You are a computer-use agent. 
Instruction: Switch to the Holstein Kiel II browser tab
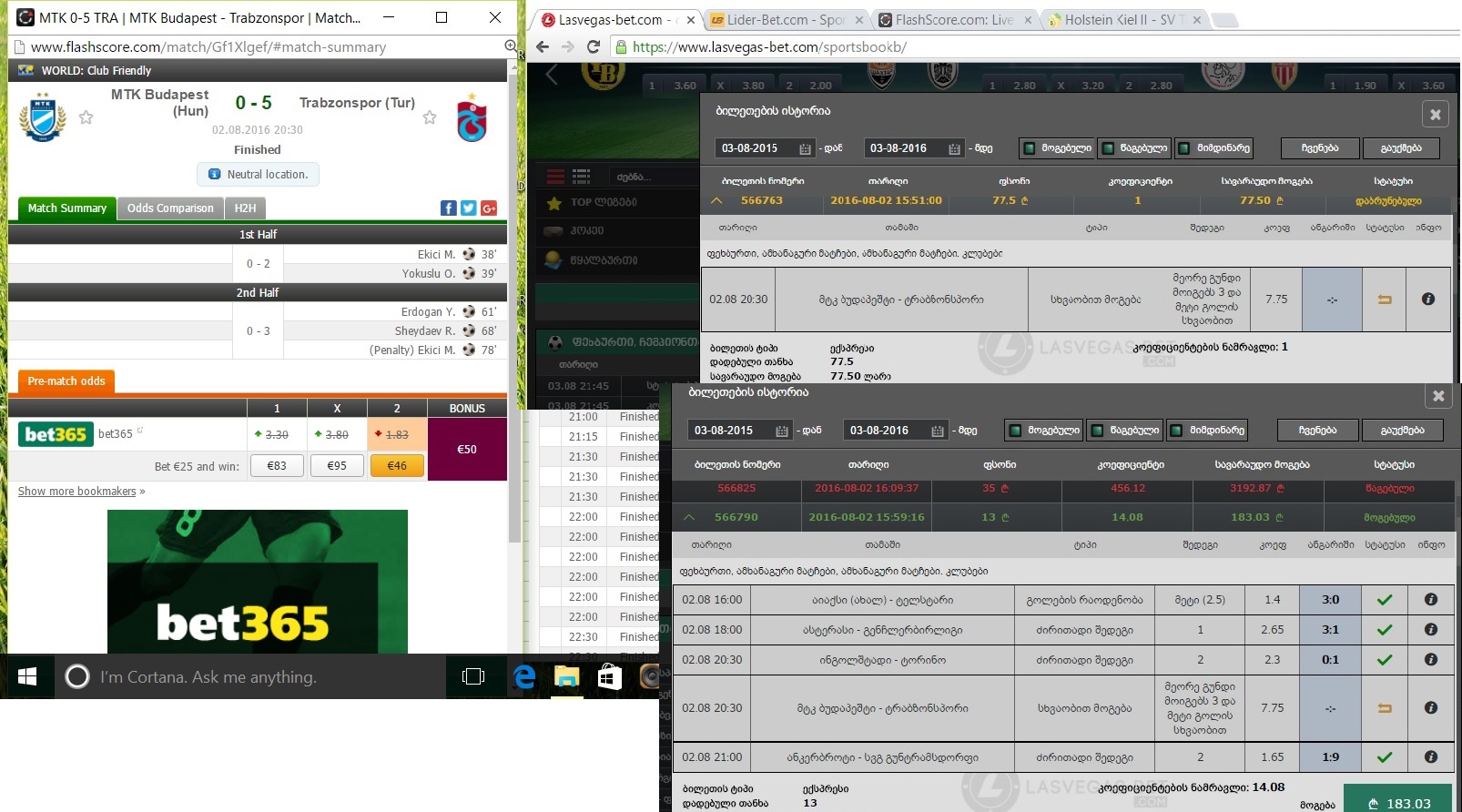pyautogui.click(x=1123, y=19)
